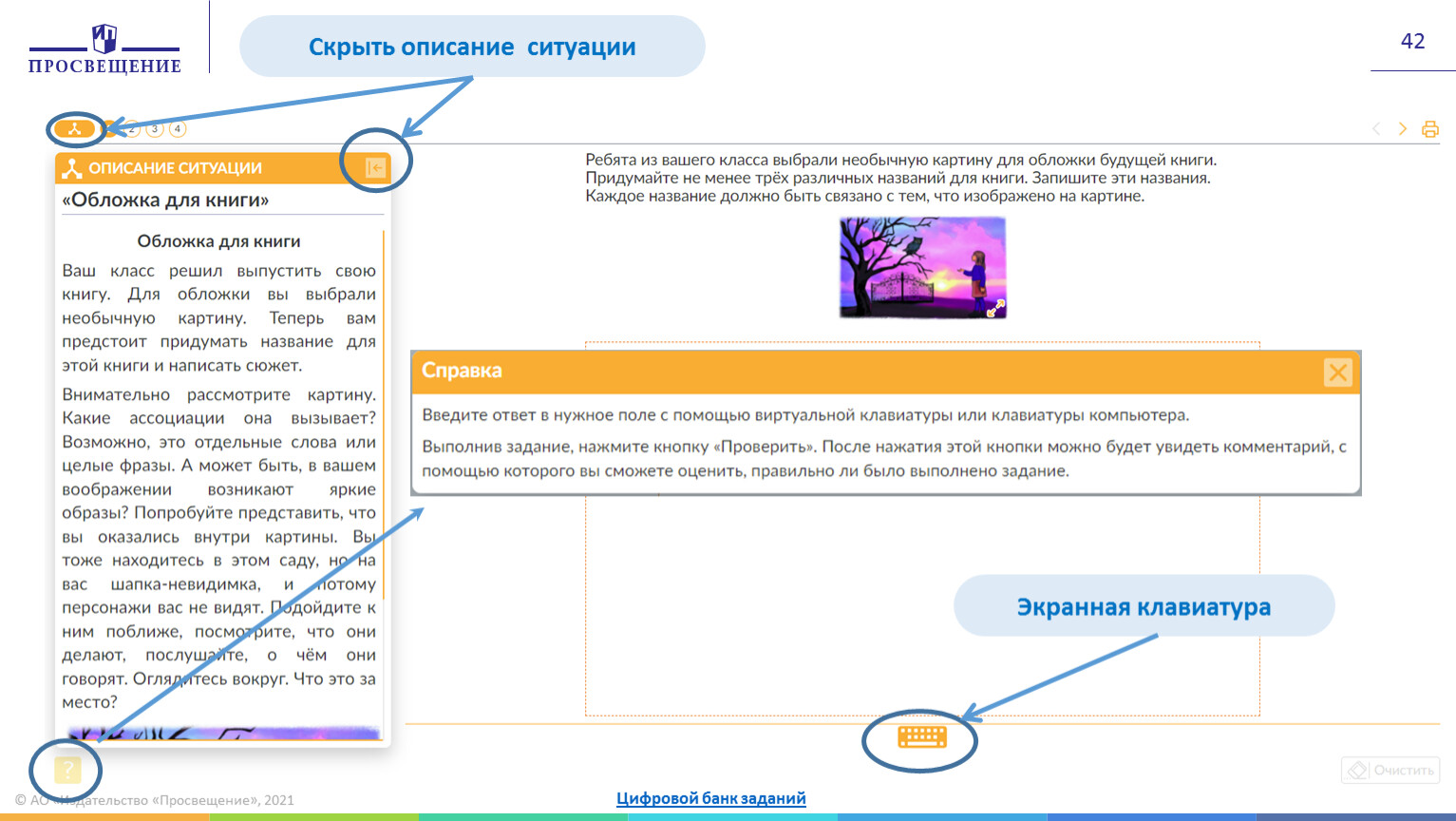1456x821 pixels.
Task: Click the print icon
Action: pos(1429,129)
